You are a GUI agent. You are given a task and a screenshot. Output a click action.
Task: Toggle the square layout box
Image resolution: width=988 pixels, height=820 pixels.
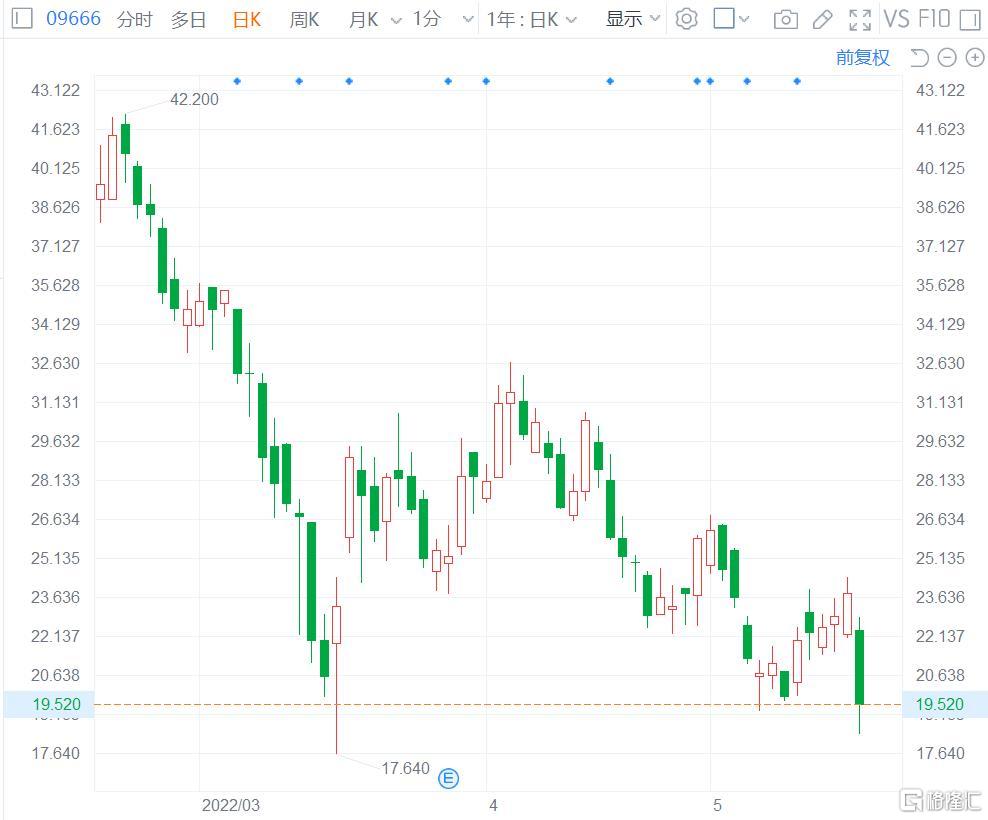pyautogui.click(x=723, y=18)
